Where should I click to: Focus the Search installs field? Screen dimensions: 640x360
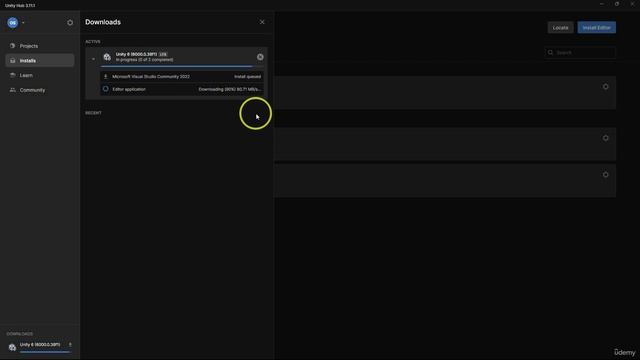coord(580,52)
